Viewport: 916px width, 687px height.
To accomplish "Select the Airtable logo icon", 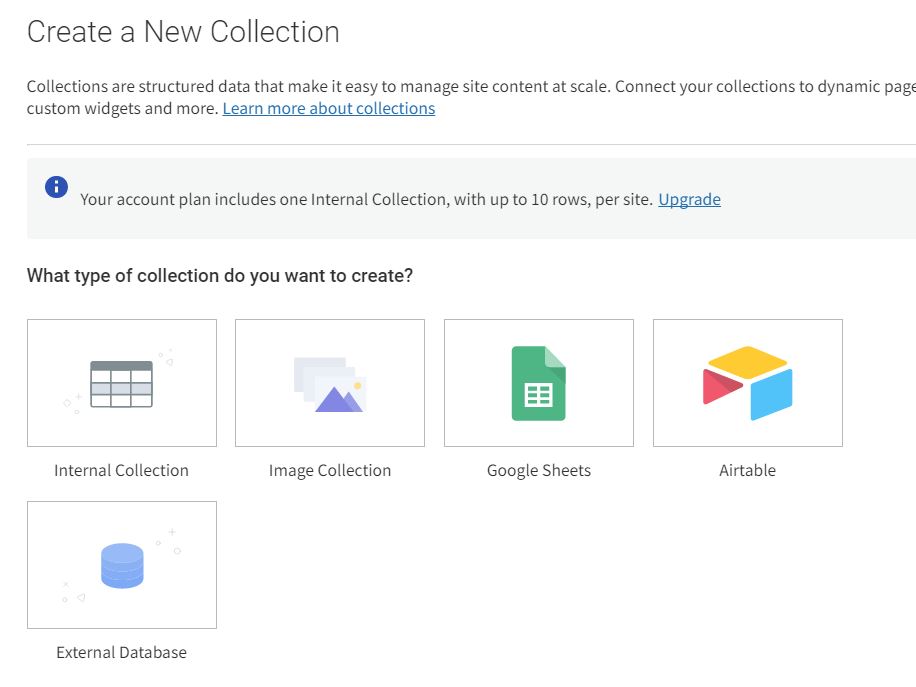I will tap(748, 383).
